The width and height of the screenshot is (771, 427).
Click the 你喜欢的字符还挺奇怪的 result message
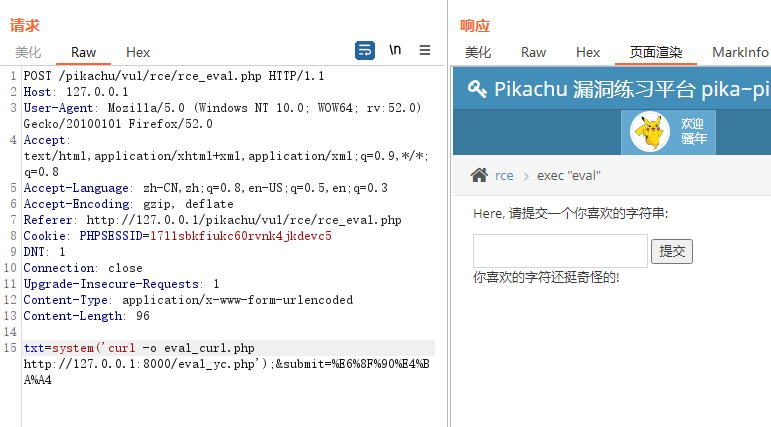546,277
